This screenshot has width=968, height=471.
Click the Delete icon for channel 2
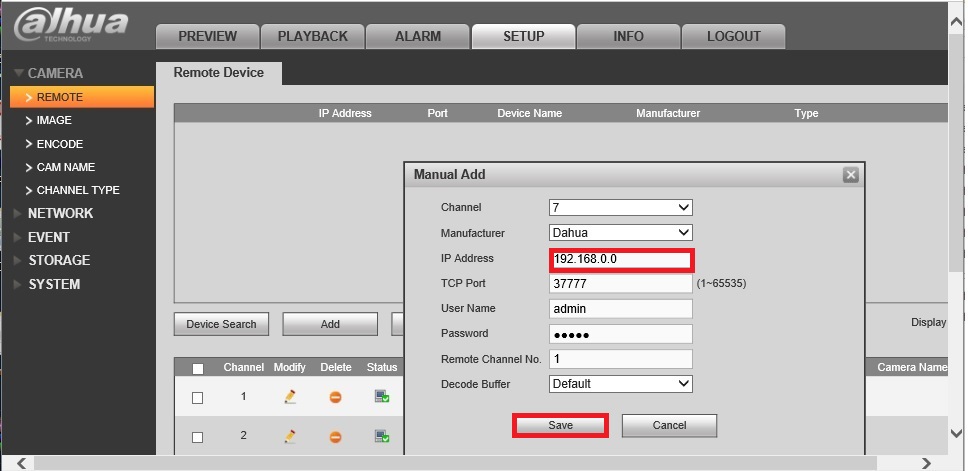pyautogui.click(x=335, y=437)
